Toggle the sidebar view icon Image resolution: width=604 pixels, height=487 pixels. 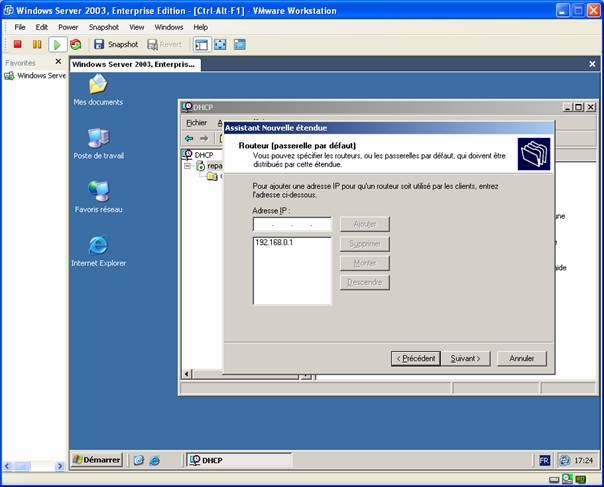[201, 44]
